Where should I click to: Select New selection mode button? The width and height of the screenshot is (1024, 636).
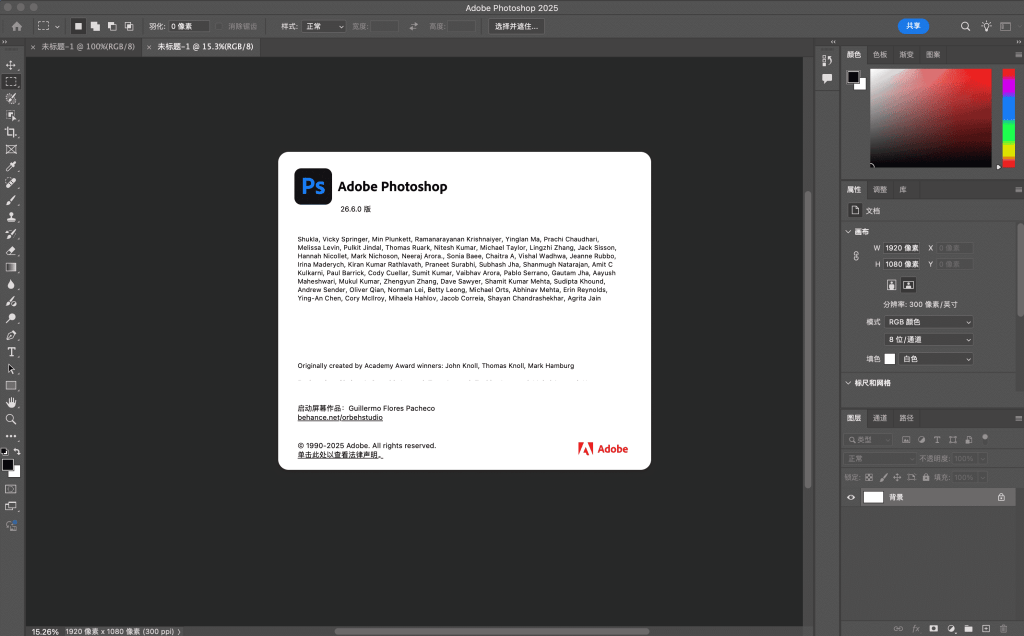tap(78, 26)
